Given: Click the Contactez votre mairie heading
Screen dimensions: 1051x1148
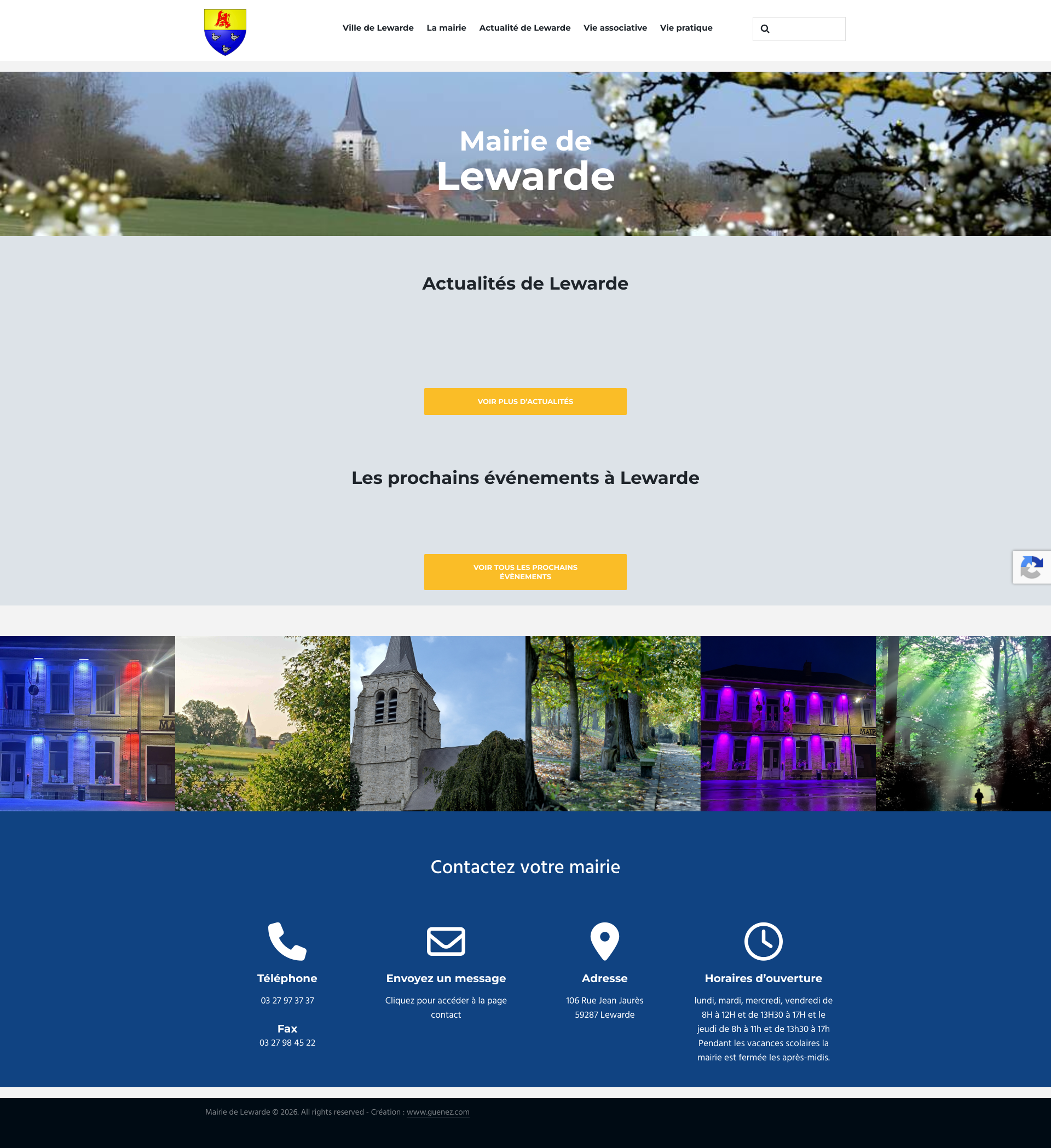Looking at the screenshot, I should click(x=525, y=866).
